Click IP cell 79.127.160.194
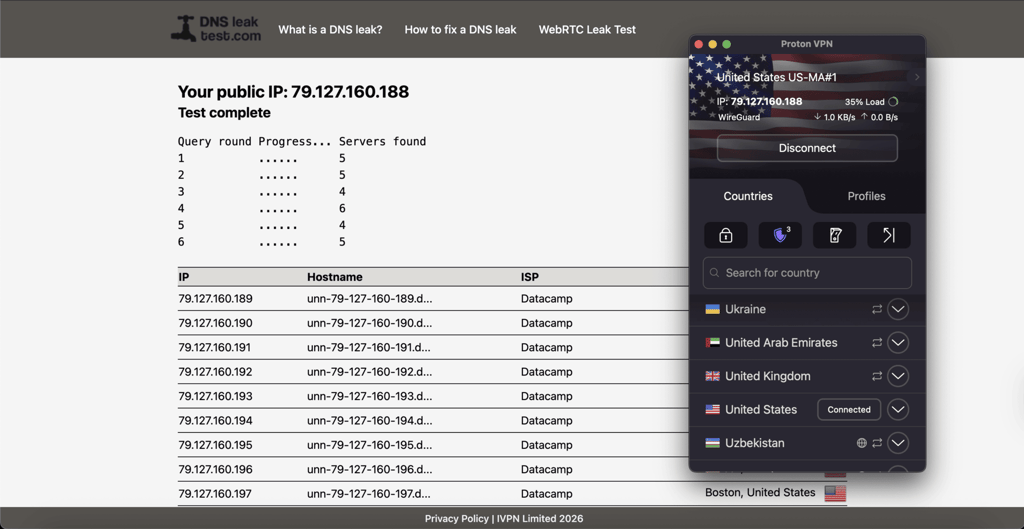This screenshot has height=529, width=1024. pyautogui.click(x=216, y=421)
